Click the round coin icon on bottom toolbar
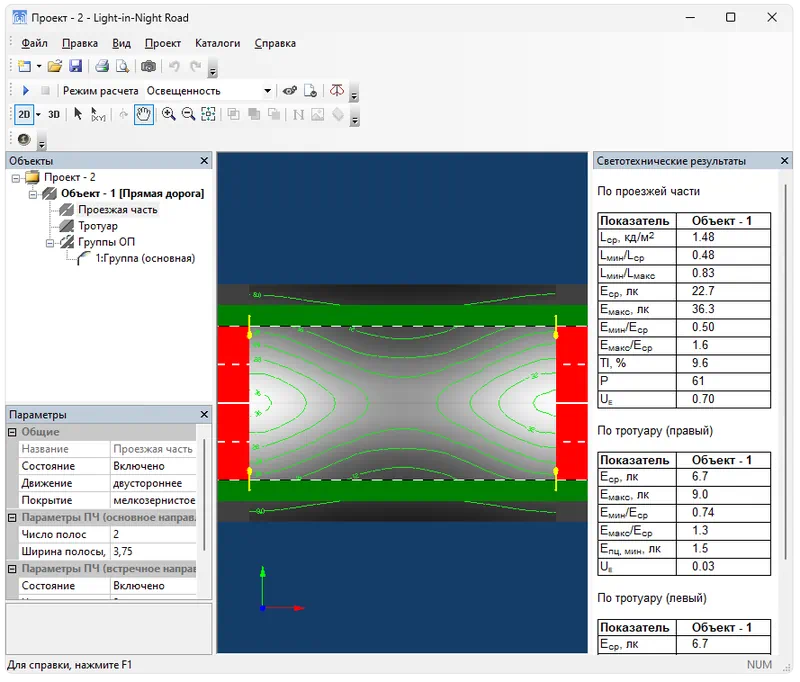This screenshot has width=800, height=682. coord(24,139)
